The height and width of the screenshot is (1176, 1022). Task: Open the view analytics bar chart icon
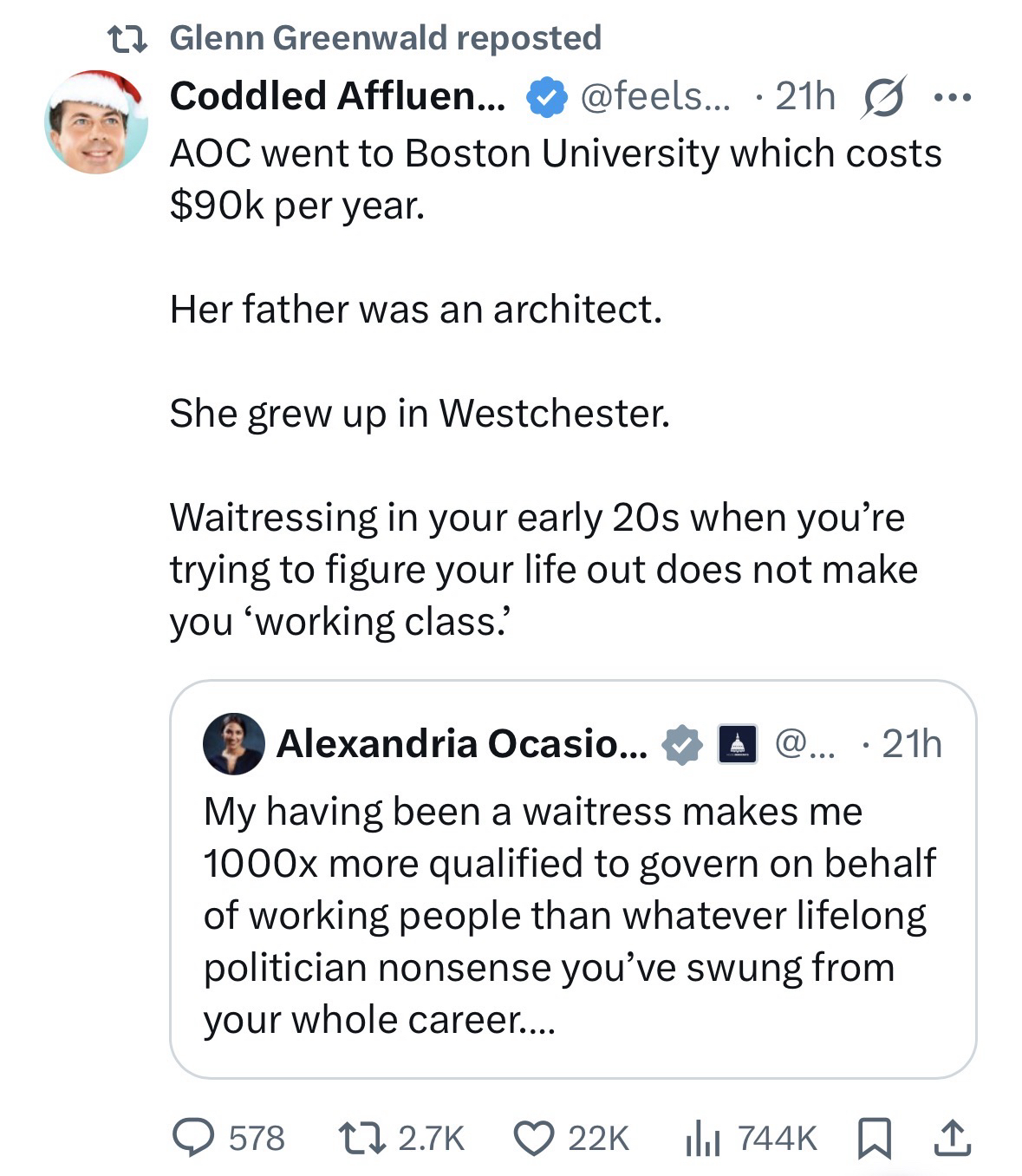pos(702,1138)
